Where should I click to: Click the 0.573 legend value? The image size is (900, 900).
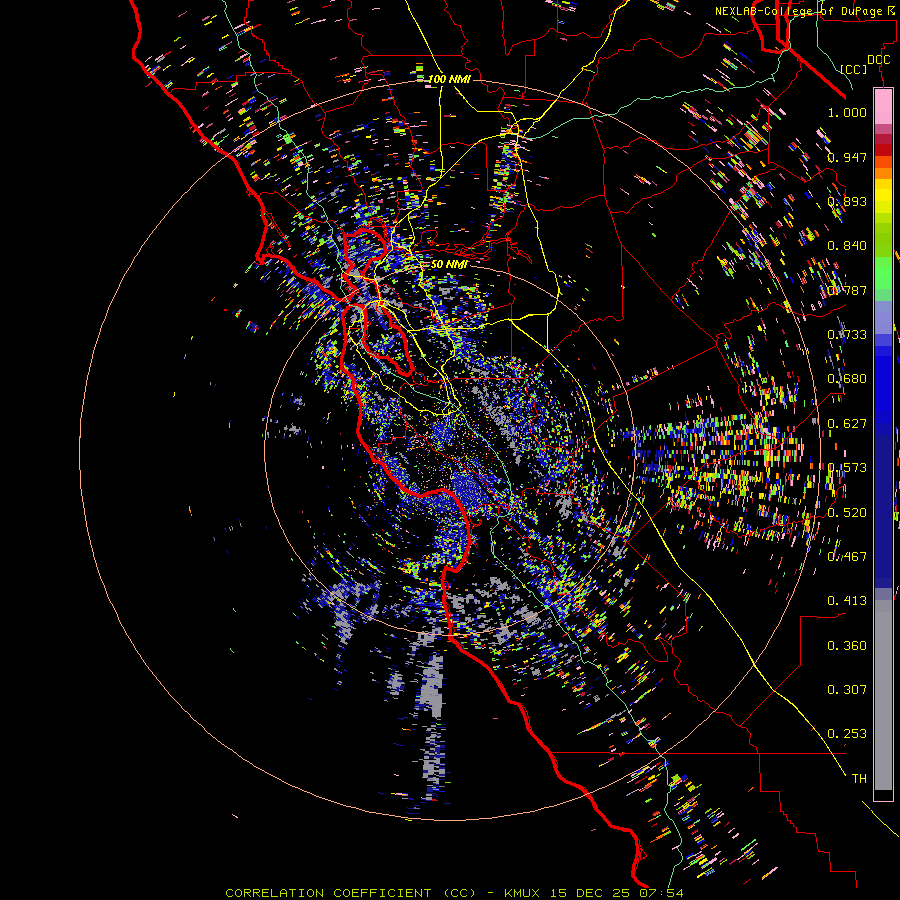pyautogui.click(x=847, y=468)
